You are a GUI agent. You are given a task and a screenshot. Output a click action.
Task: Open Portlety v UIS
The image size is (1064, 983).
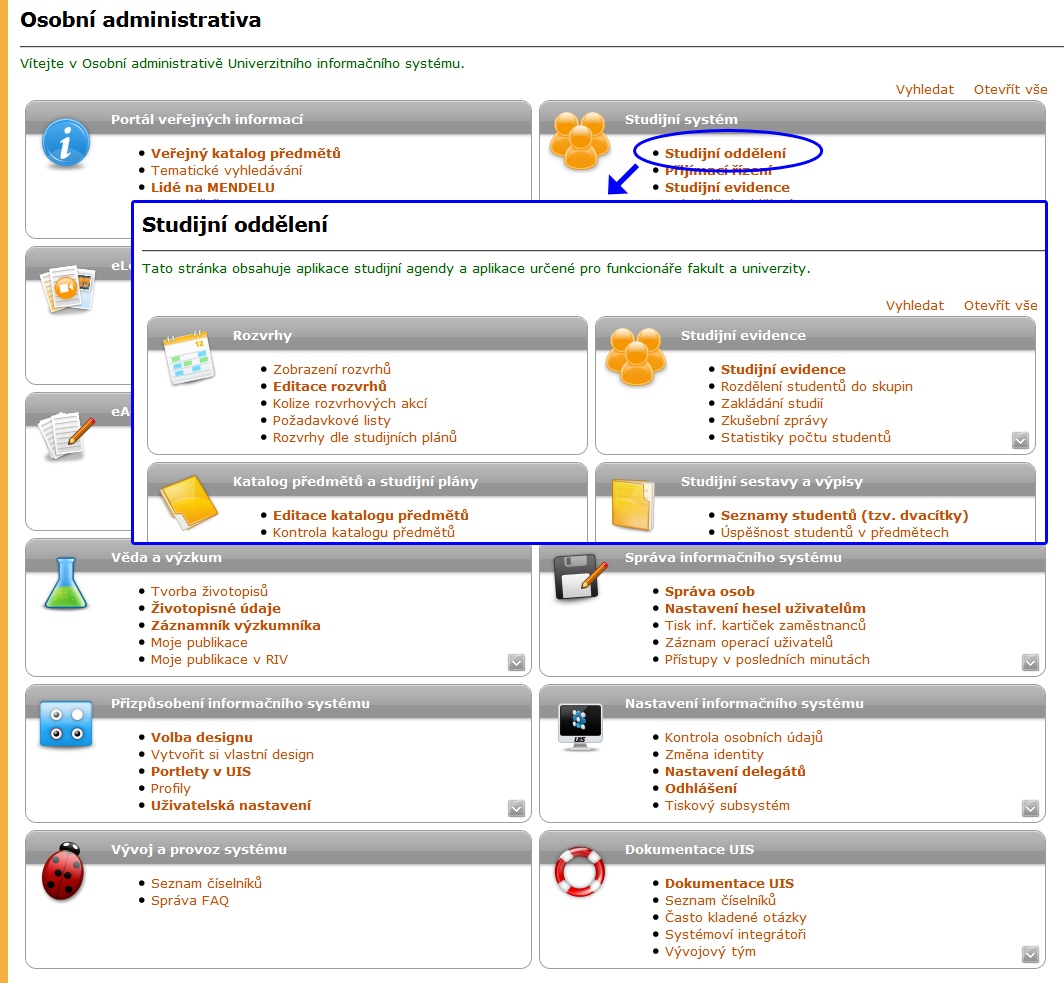pyautogui.click(x=201, y=771)
